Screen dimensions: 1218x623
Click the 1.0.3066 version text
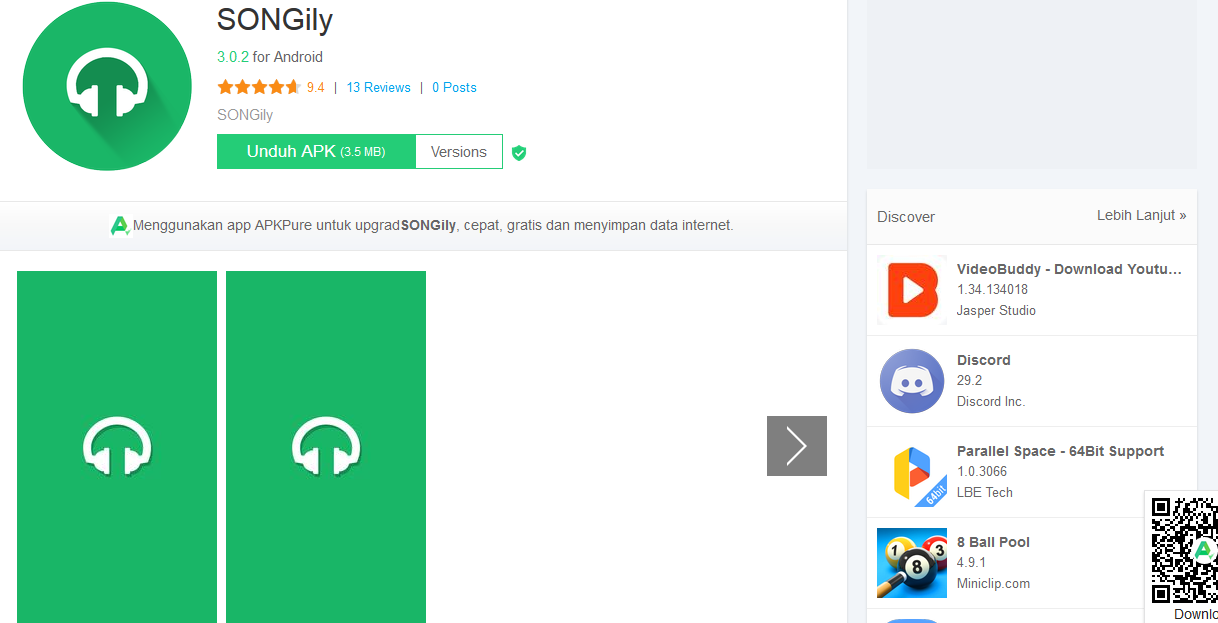(x=982, y=472)
